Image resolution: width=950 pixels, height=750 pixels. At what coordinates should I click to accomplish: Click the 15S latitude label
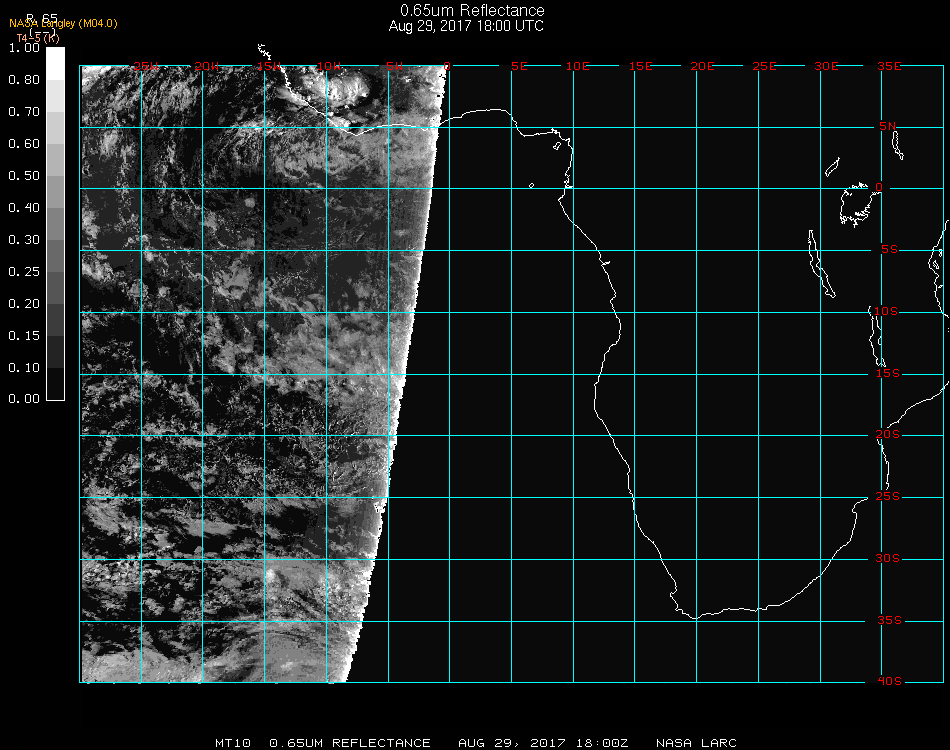click(x=888, y=374)
